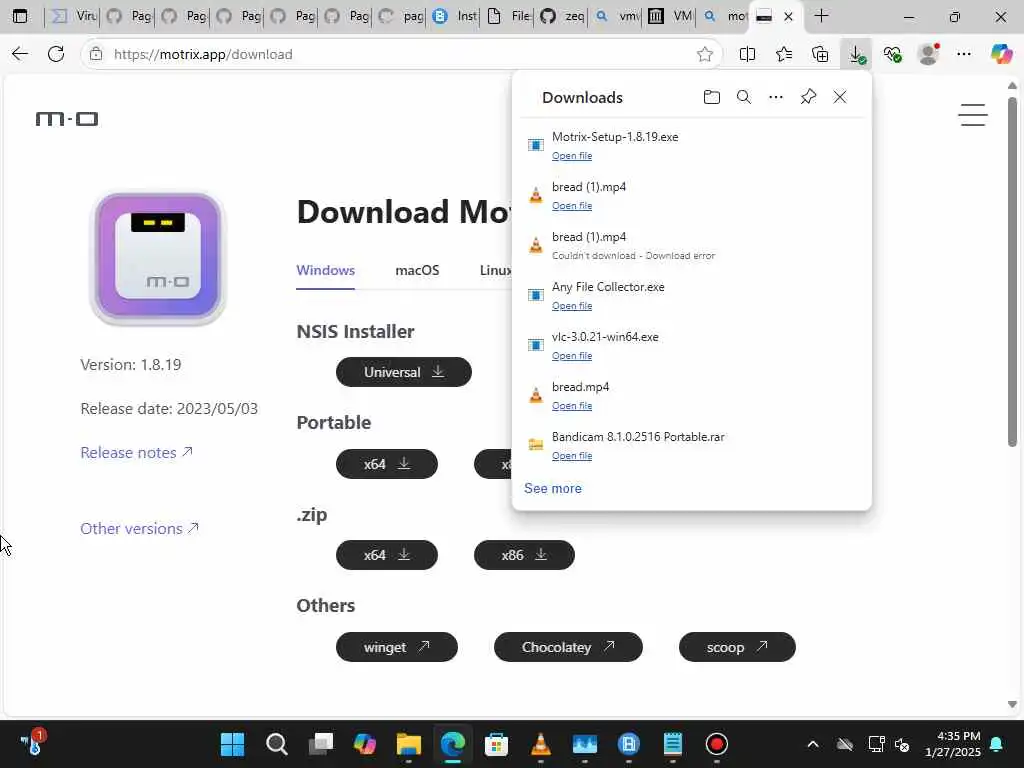Click the page vertical scrollbar thumb

tap(1012, 272)
